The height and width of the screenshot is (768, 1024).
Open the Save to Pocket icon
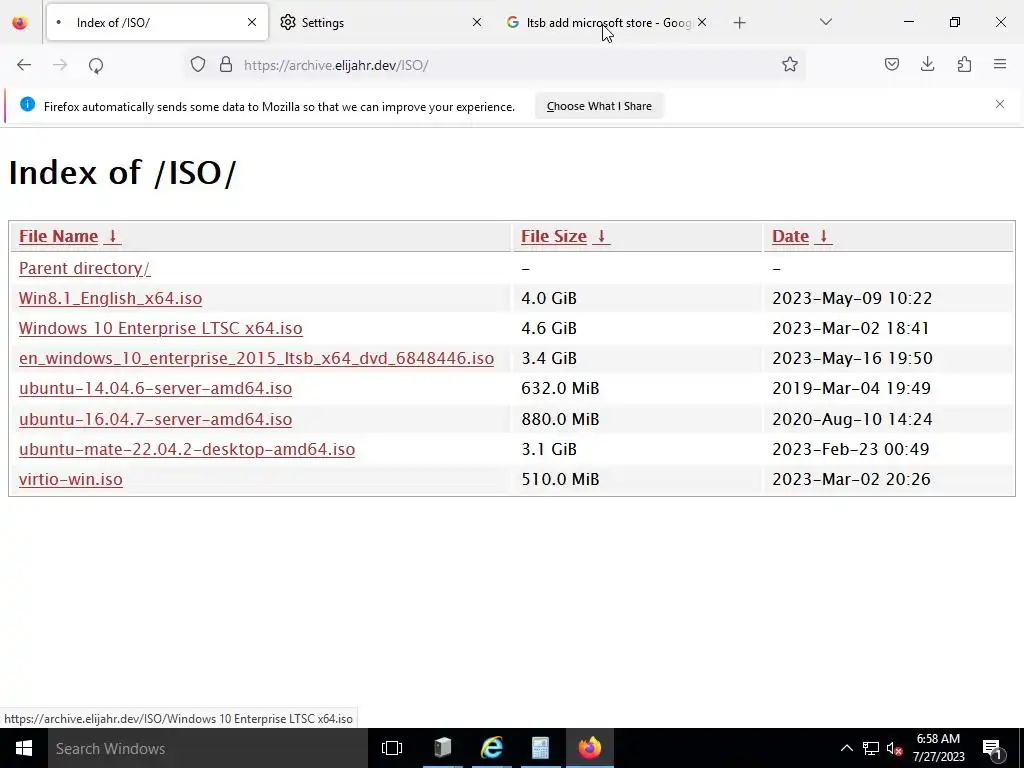891,65
